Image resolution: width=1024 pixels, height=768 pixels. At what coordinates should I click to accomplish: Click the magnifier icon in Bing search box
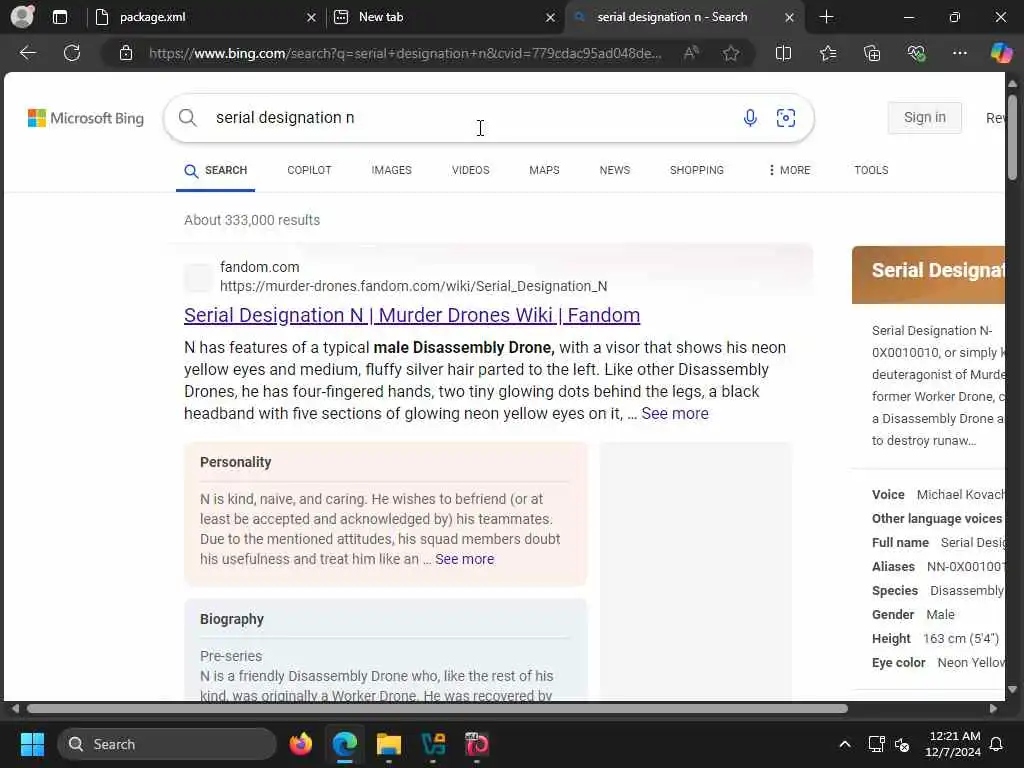coord(187,118)
